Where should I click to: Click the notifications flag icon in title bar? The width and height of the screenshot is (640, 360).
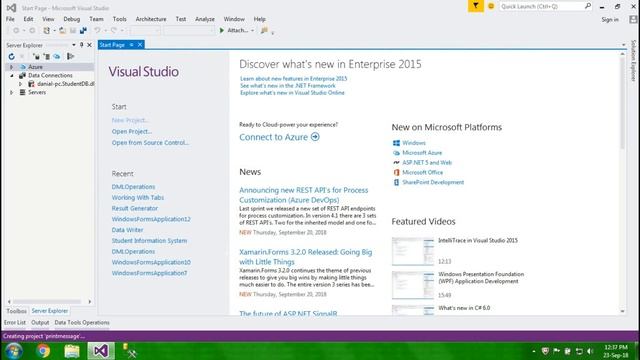tap(476, 6)
